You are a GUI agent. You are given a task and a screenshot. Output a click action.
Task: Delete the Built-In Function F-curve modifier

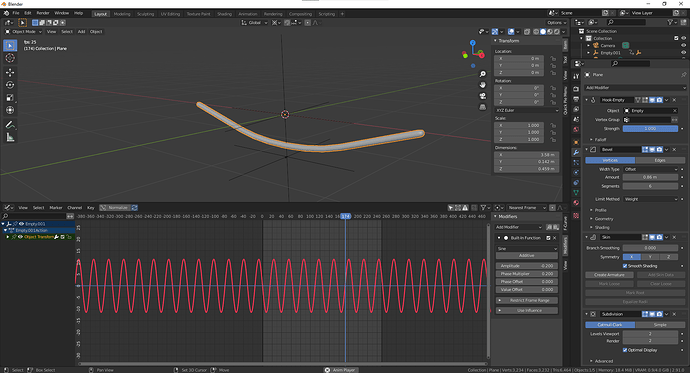pyautogui.click(x=554, y=238)
